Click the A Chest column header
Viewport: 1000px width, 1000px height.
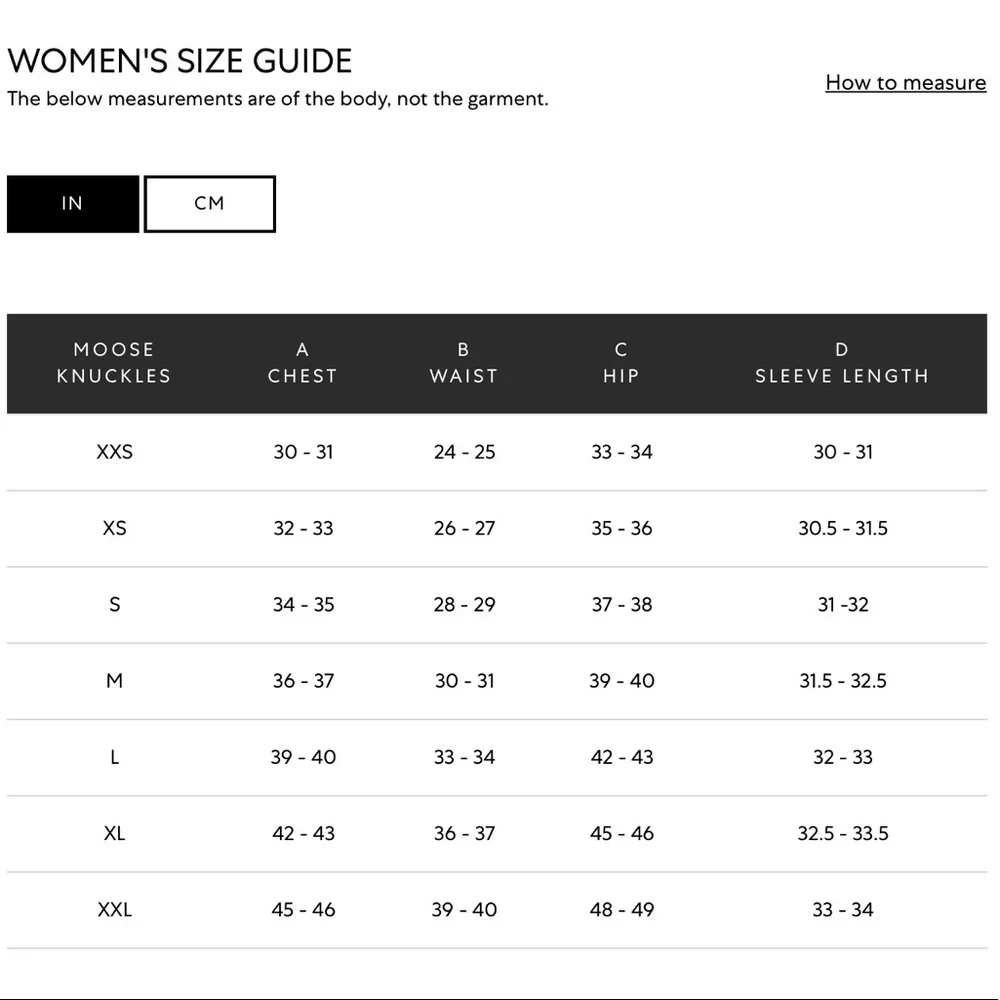(x=302, y=363)
